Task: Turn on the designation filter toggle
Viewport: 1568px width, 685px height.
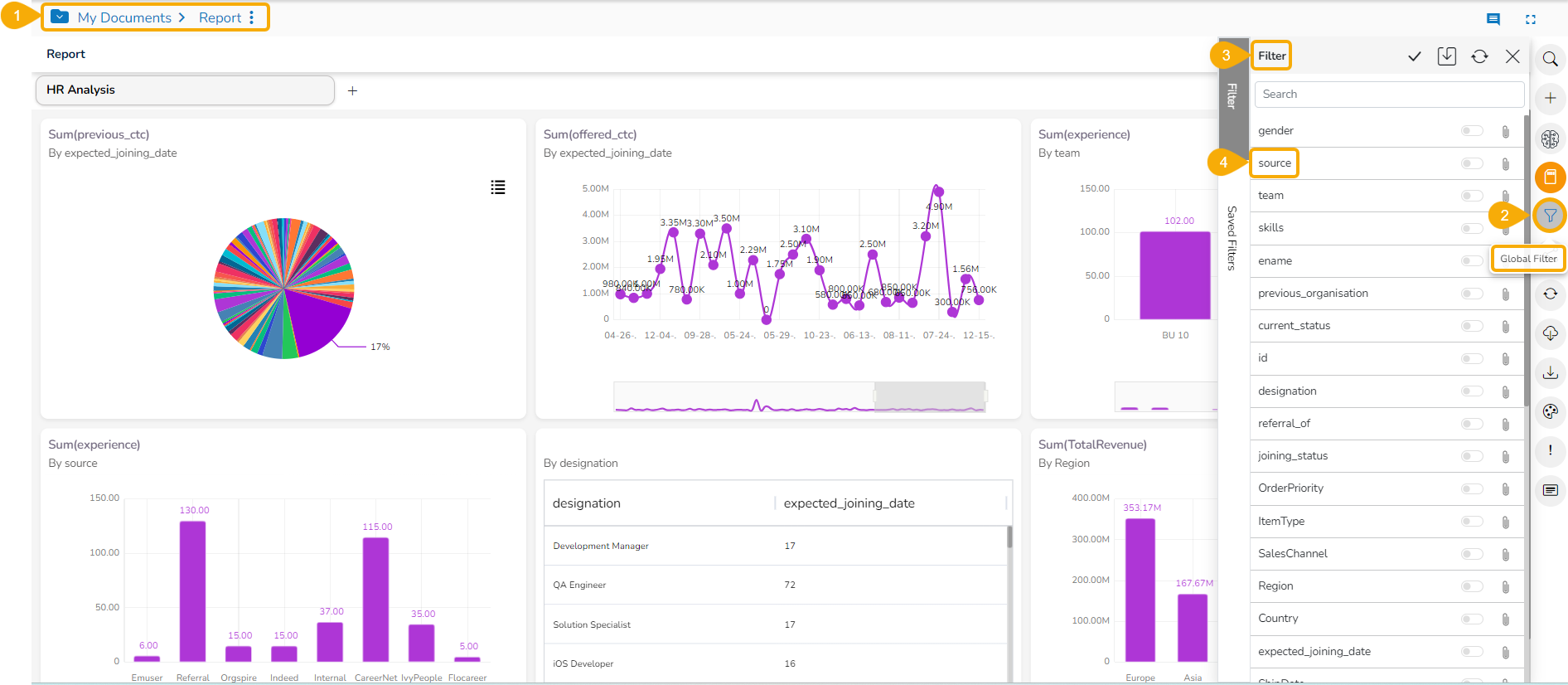Action: (1472, 391)
